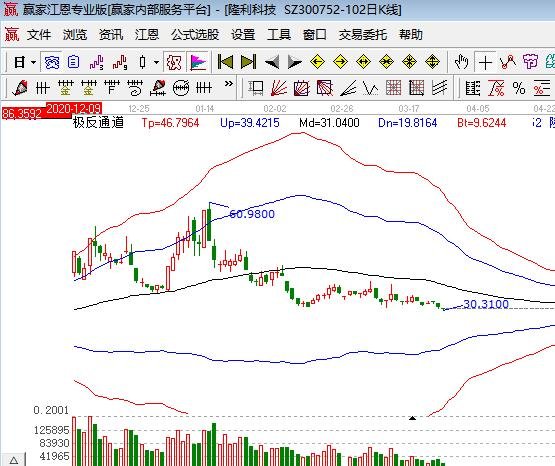
Task: Click the plain black percent sign icon
Action: click(x=519, y=88)
